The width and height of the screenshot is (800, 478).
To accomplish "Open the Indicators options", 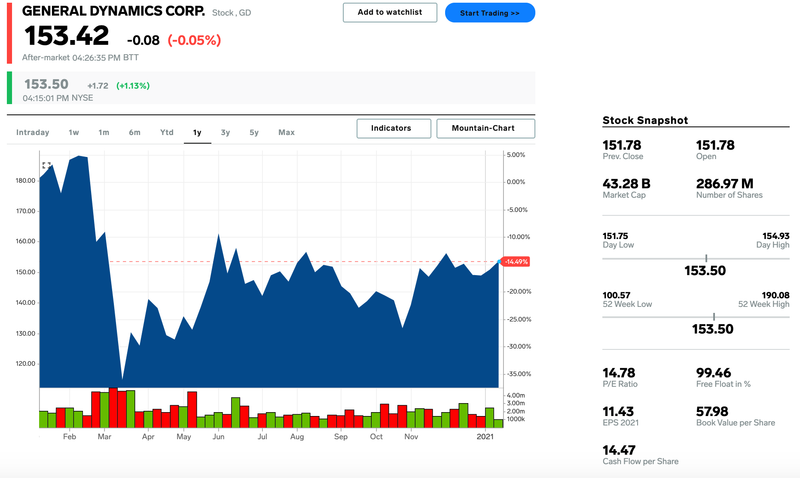I will [x=393, y=128].
